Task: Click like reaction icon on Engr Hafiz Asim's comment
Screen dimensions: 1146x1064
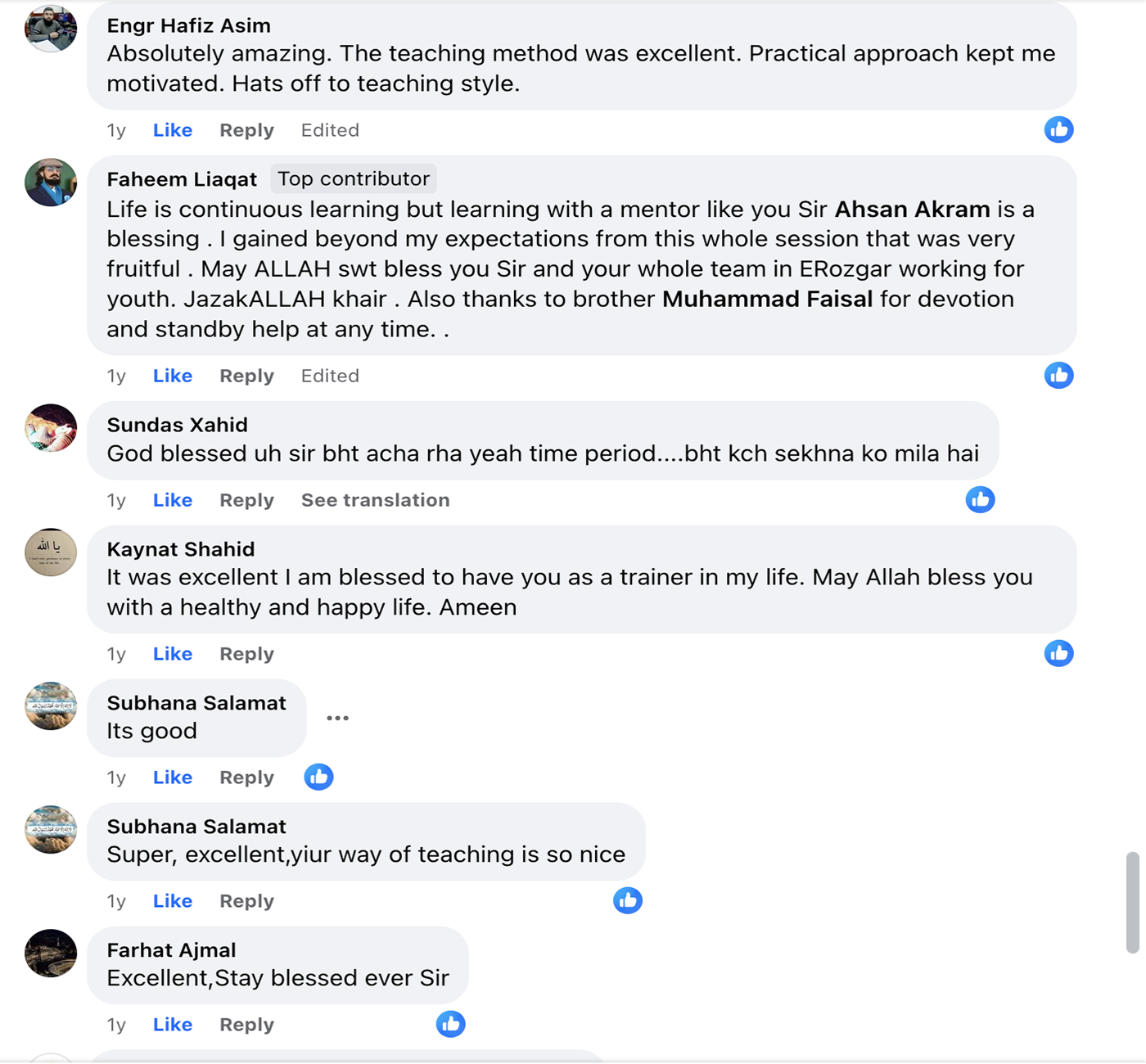Action: point(1058,129)
